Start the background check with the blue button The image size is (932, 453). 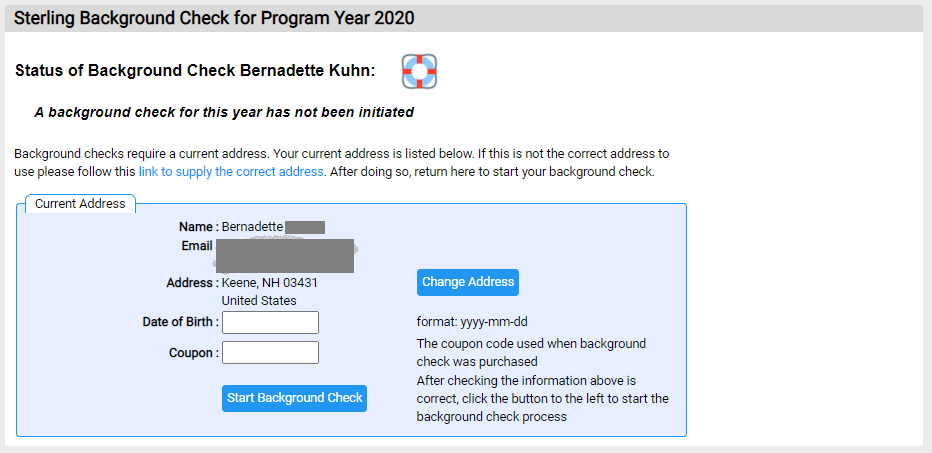pos(294,398)
